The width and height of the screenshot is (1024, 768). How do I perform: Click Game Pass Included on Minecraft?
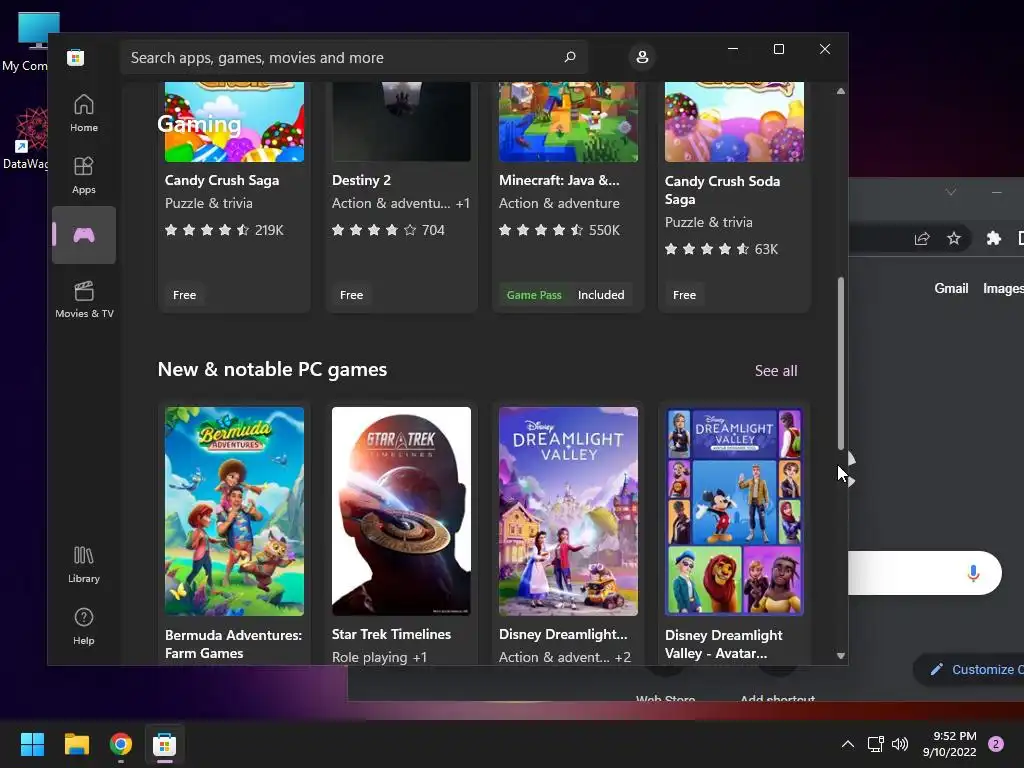click(x=566, y=295)
